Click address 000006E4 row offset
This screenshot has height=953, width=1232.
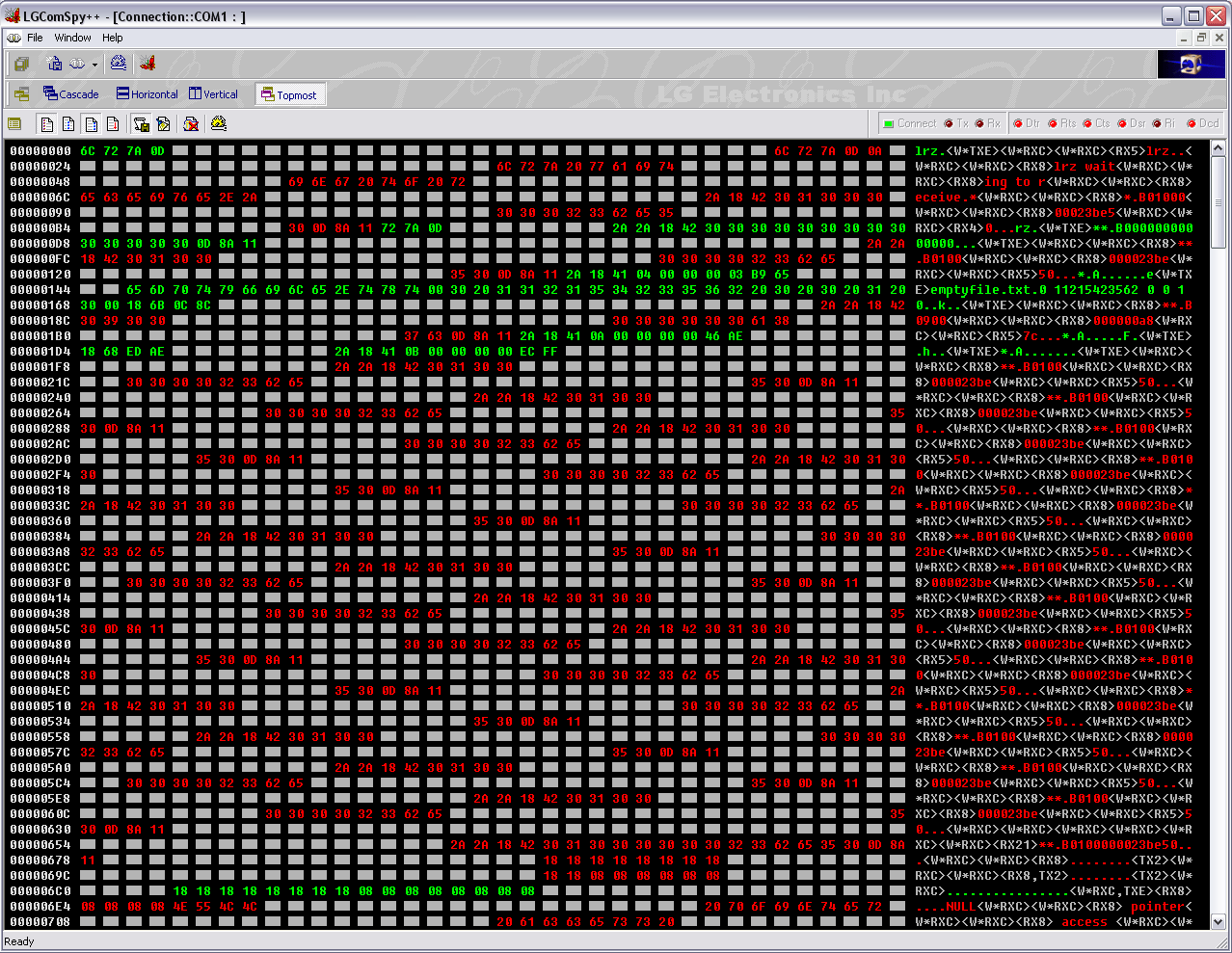[40, 907]
